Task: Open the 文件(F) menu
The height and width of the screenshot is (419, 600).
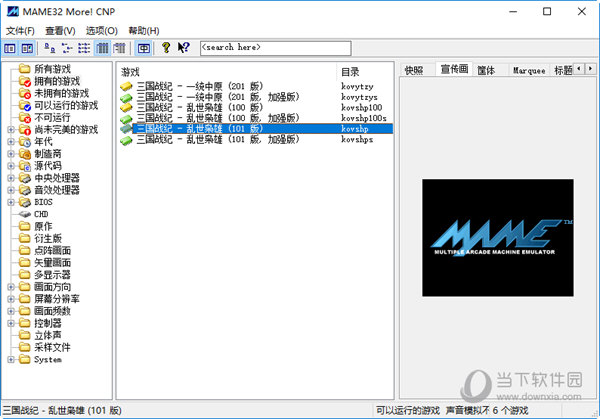Action: click(20, 31)
